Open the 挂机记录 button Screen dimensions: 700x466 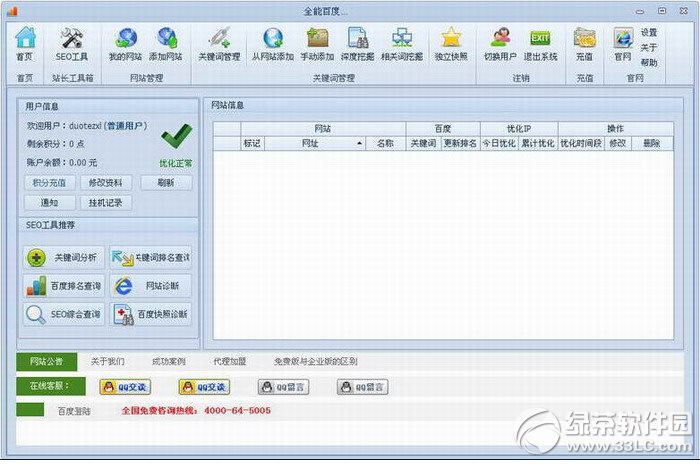[105, 203]
